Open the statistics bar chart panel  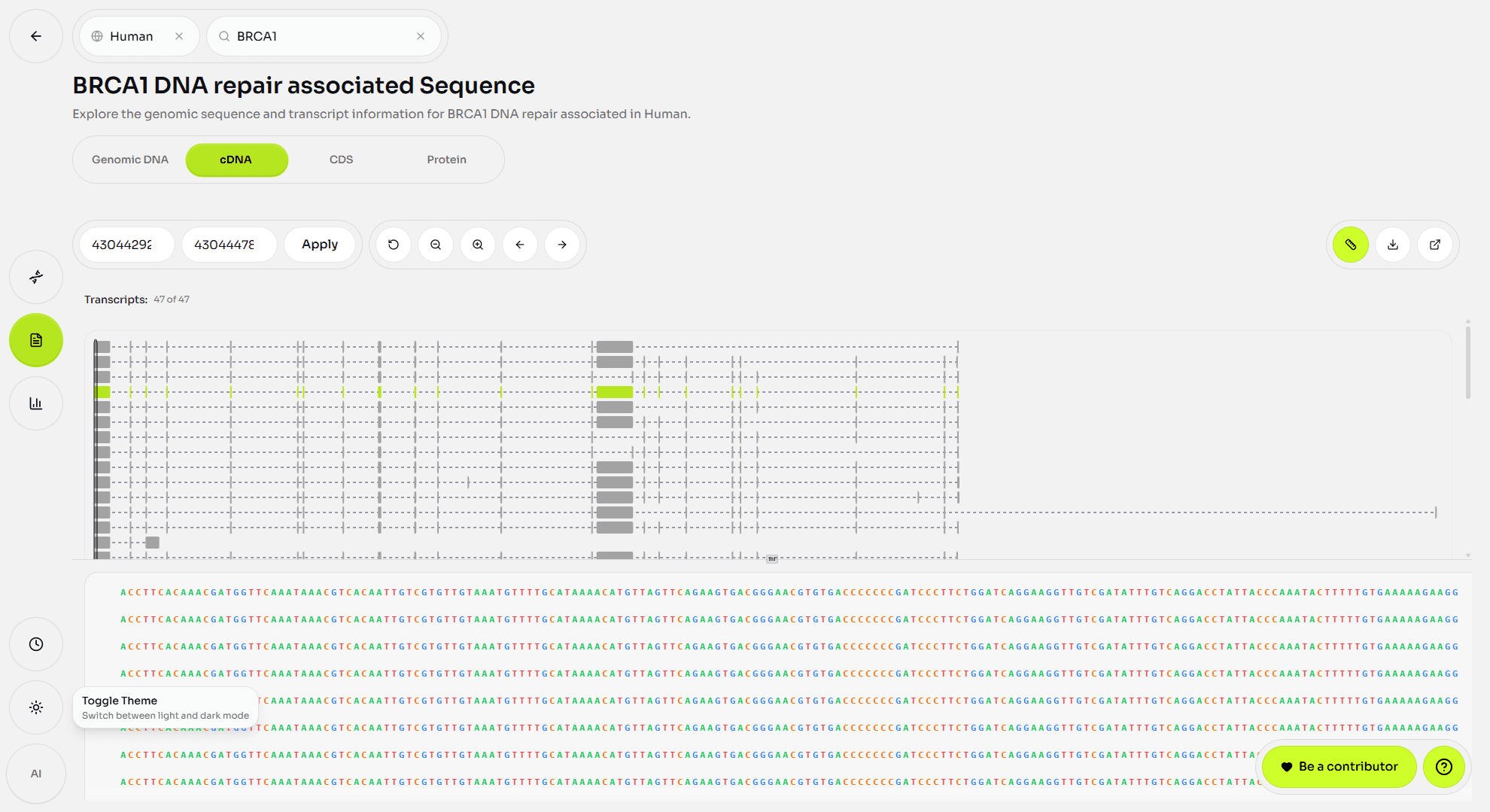35,403
